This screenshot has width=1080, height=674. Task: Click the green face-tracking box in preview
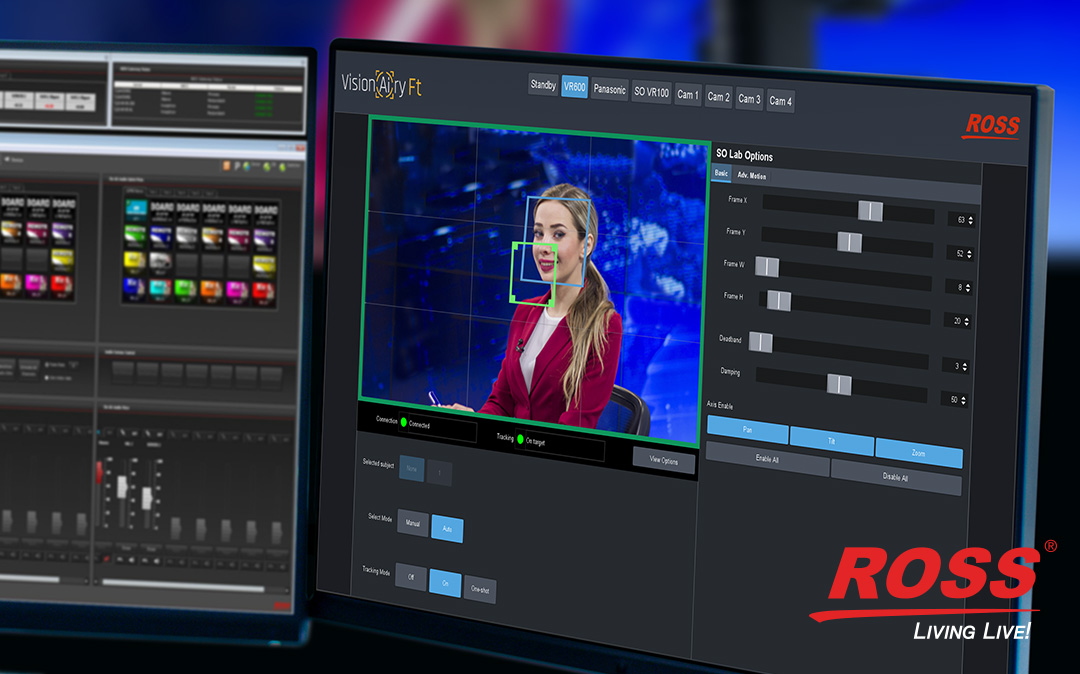(532, 273)
